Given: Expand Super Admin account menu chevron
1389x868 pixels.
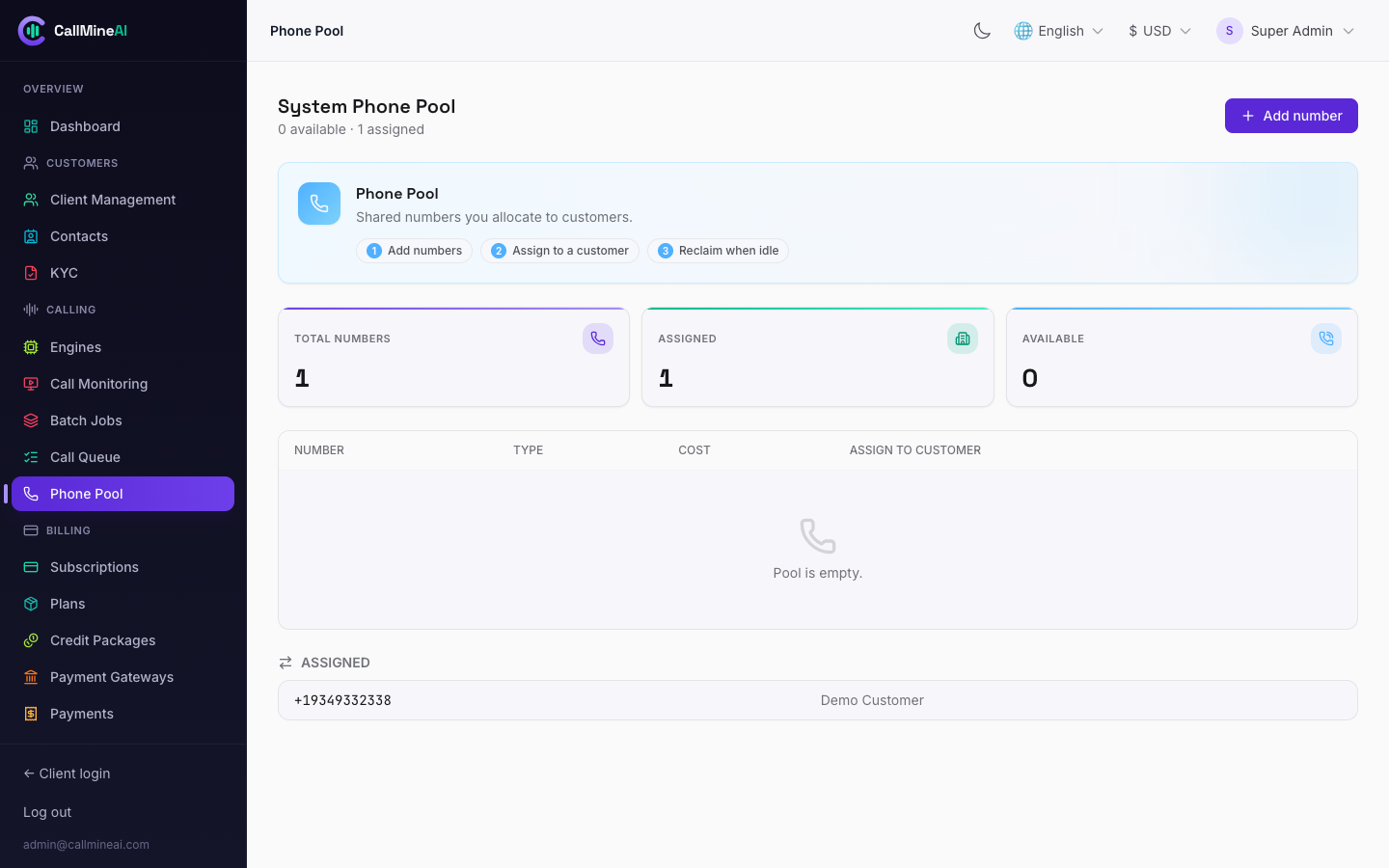Looking at the screenshot, I should 1348,31.
